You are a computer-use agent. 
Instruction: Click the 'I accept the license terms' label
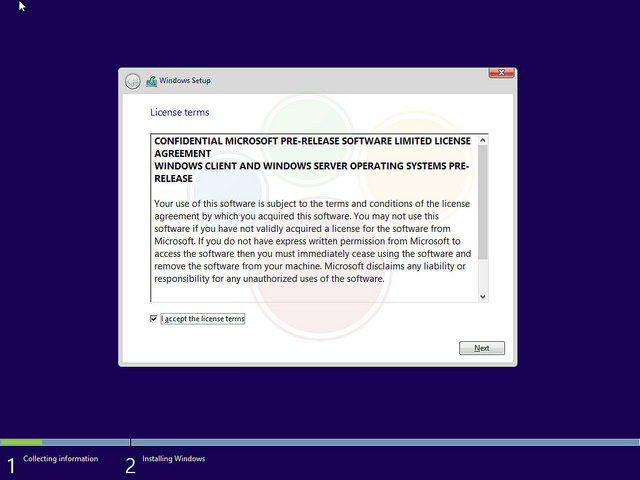click(x=203, y=319)
